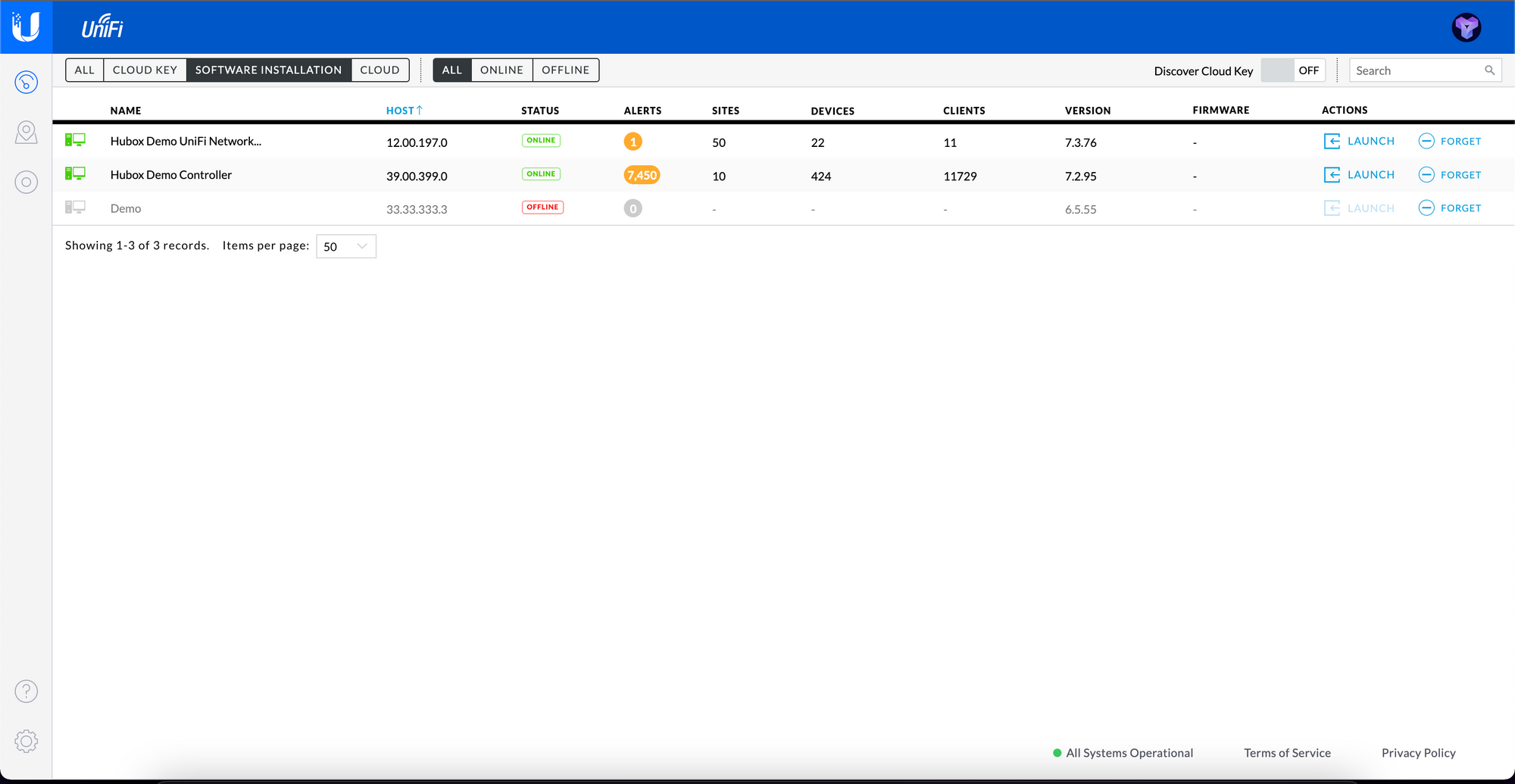Click host address 12.00.197.0

point(417,142)
